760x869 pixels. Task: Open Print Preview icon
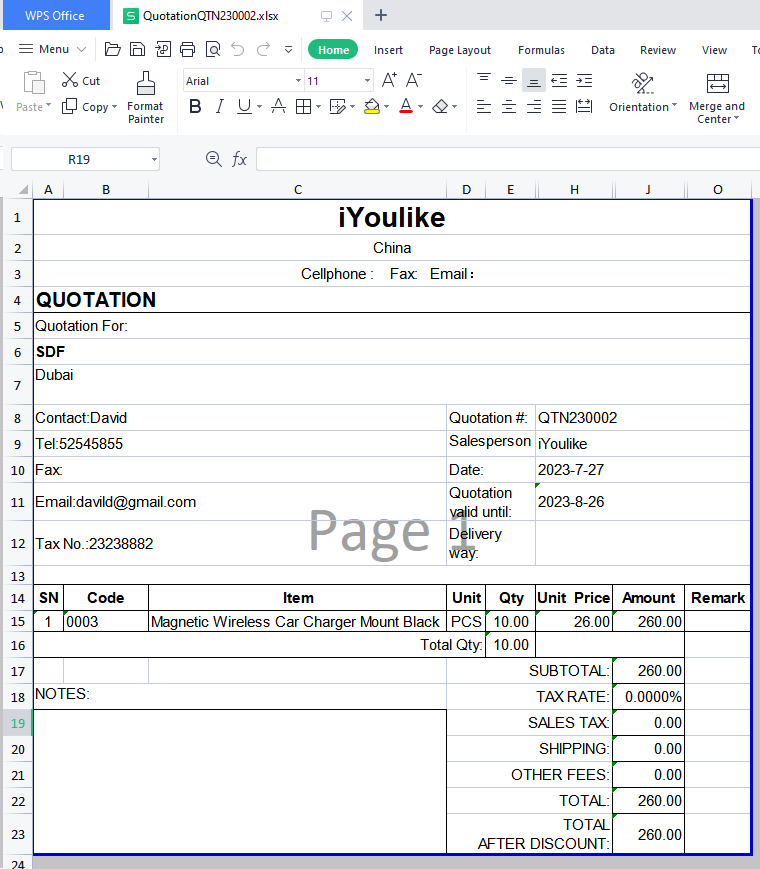point(213,49)
